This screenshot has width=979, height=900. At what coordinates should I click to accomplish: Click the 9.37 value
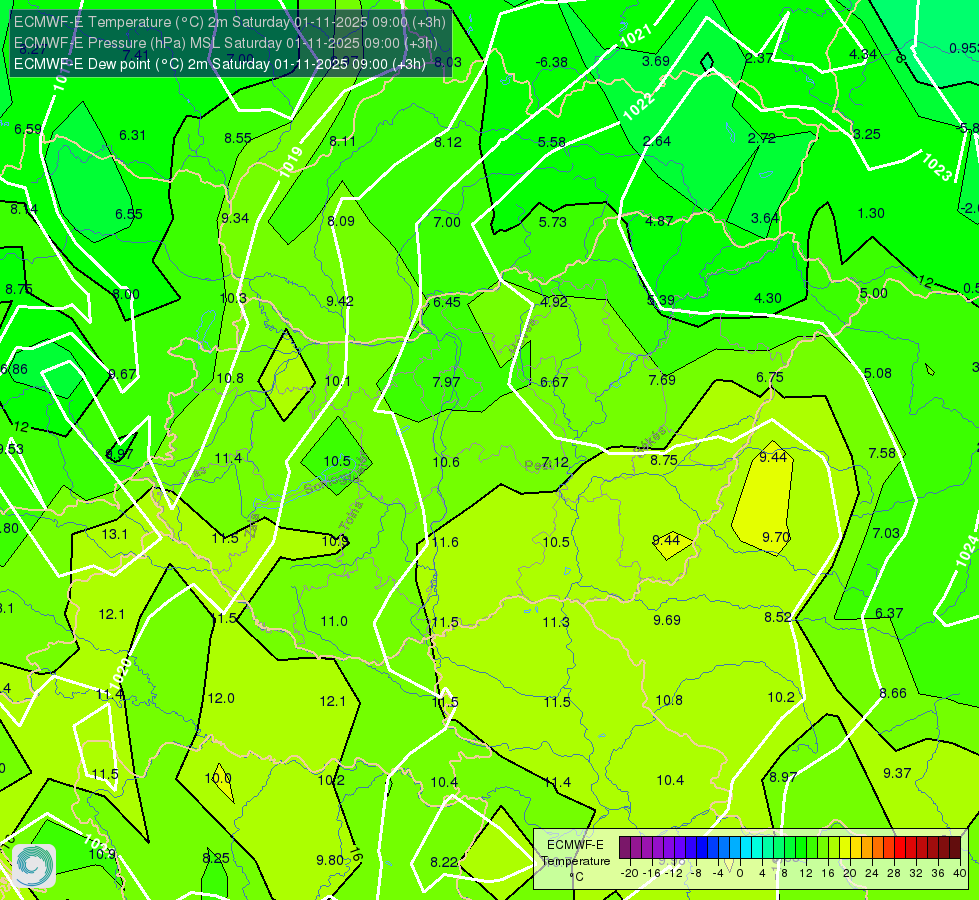pyautogui.click(x=897, y=773)
